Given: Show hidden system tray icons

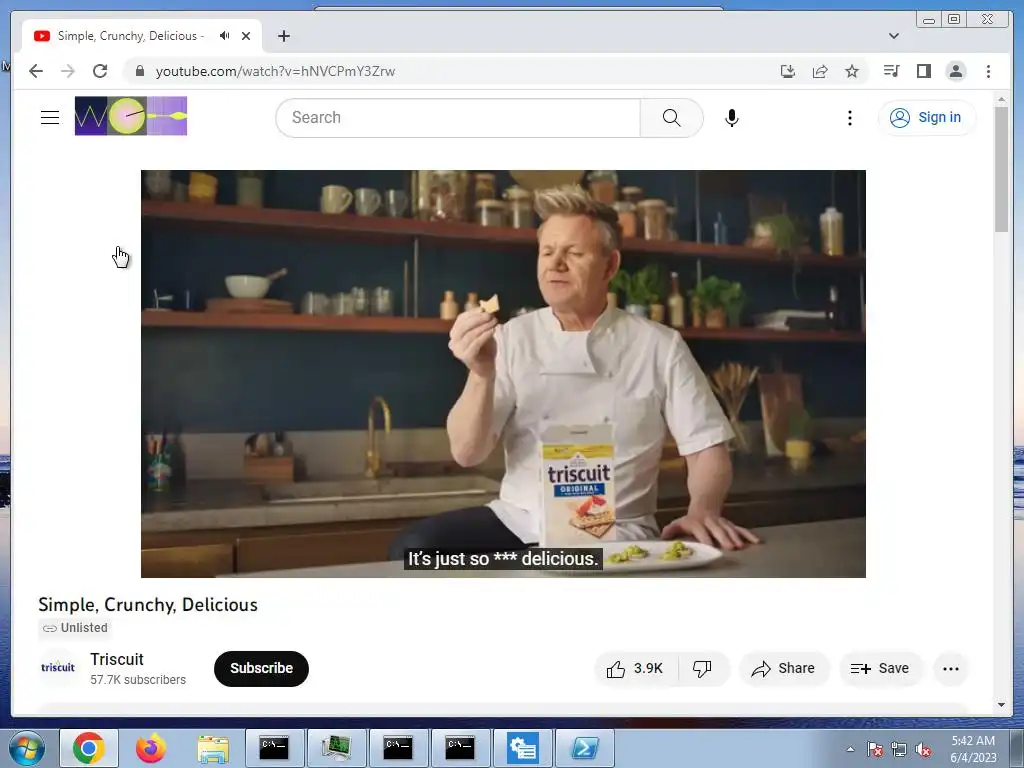Looking at the screenshot, I should click(850, 749).
